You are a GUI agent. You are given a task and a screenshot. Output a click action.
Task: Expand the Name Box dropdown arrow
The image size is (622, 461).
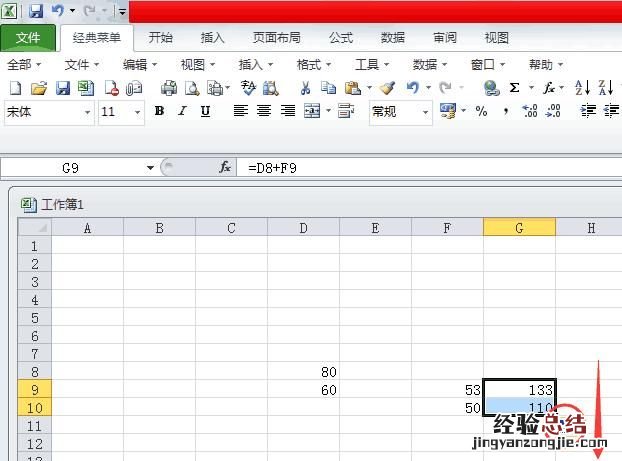[x=150, y=168]
